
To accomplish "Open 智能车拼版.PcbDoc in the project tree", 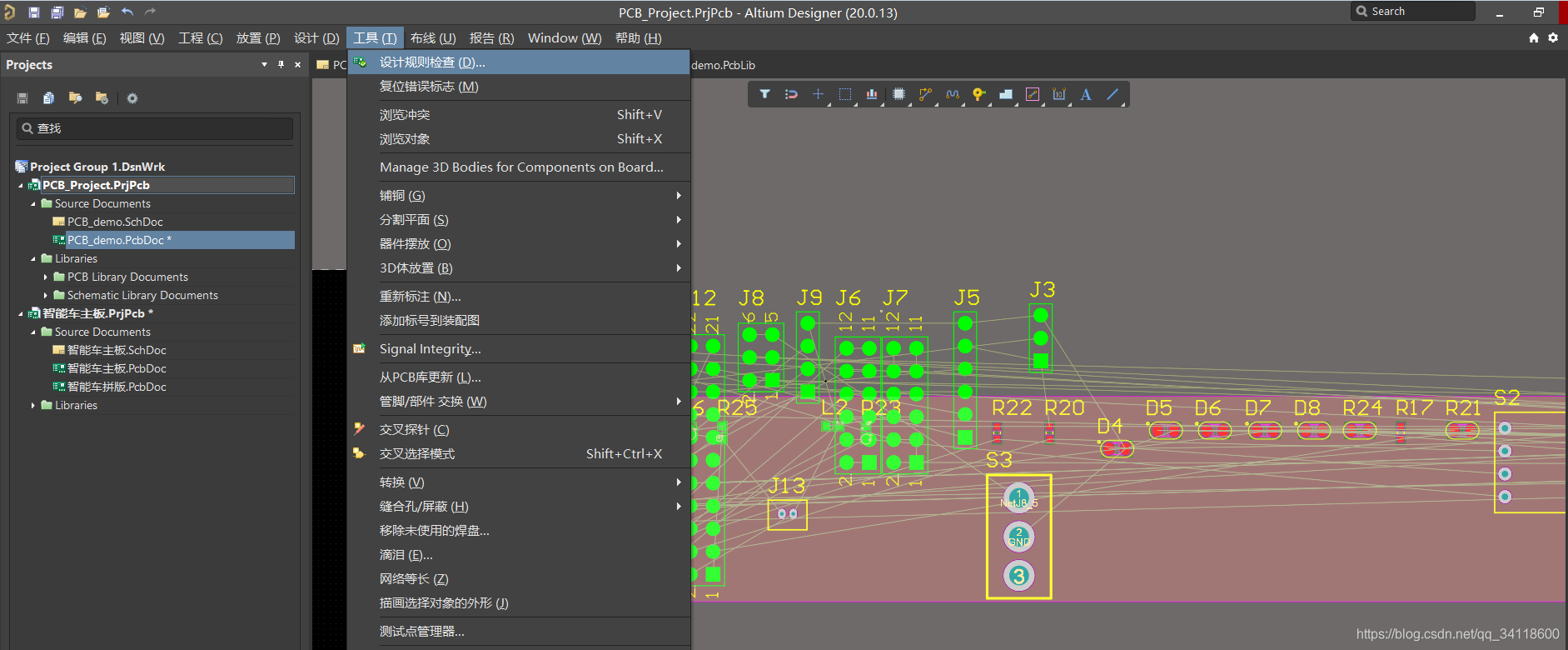I will point(117,387).
